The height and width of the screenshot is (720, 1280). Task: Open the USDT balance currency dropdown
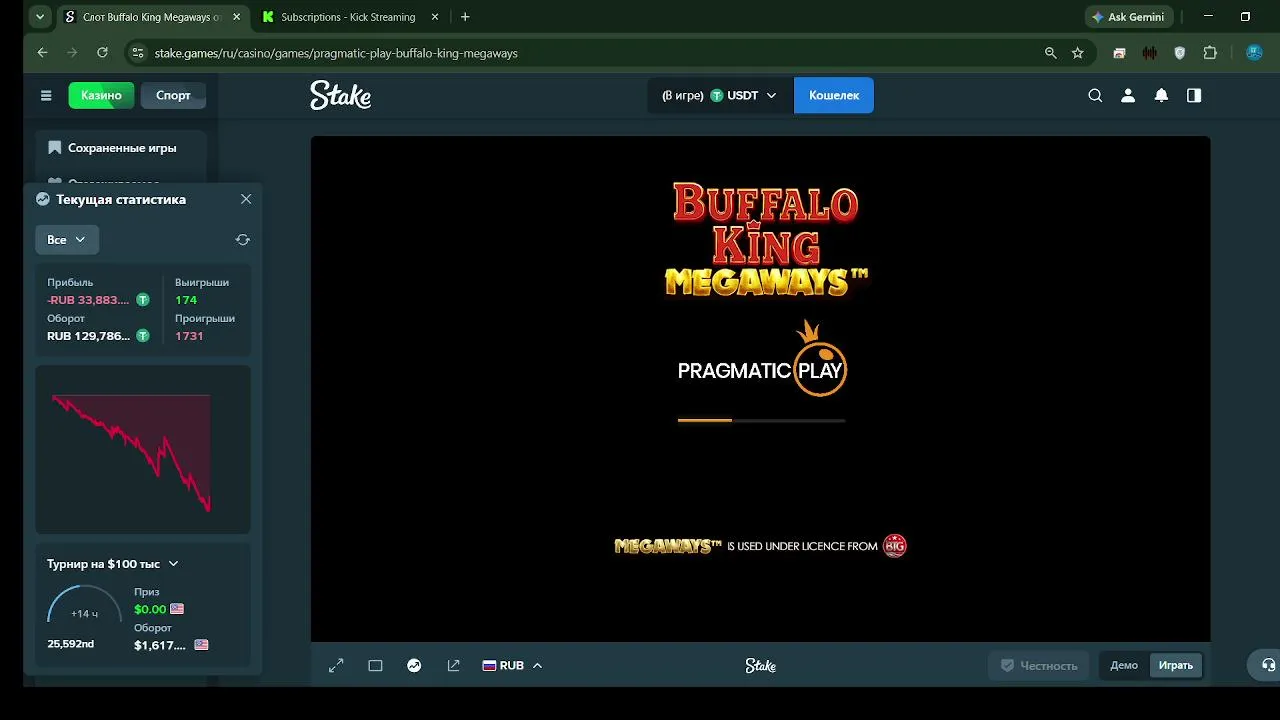[719, 95]
